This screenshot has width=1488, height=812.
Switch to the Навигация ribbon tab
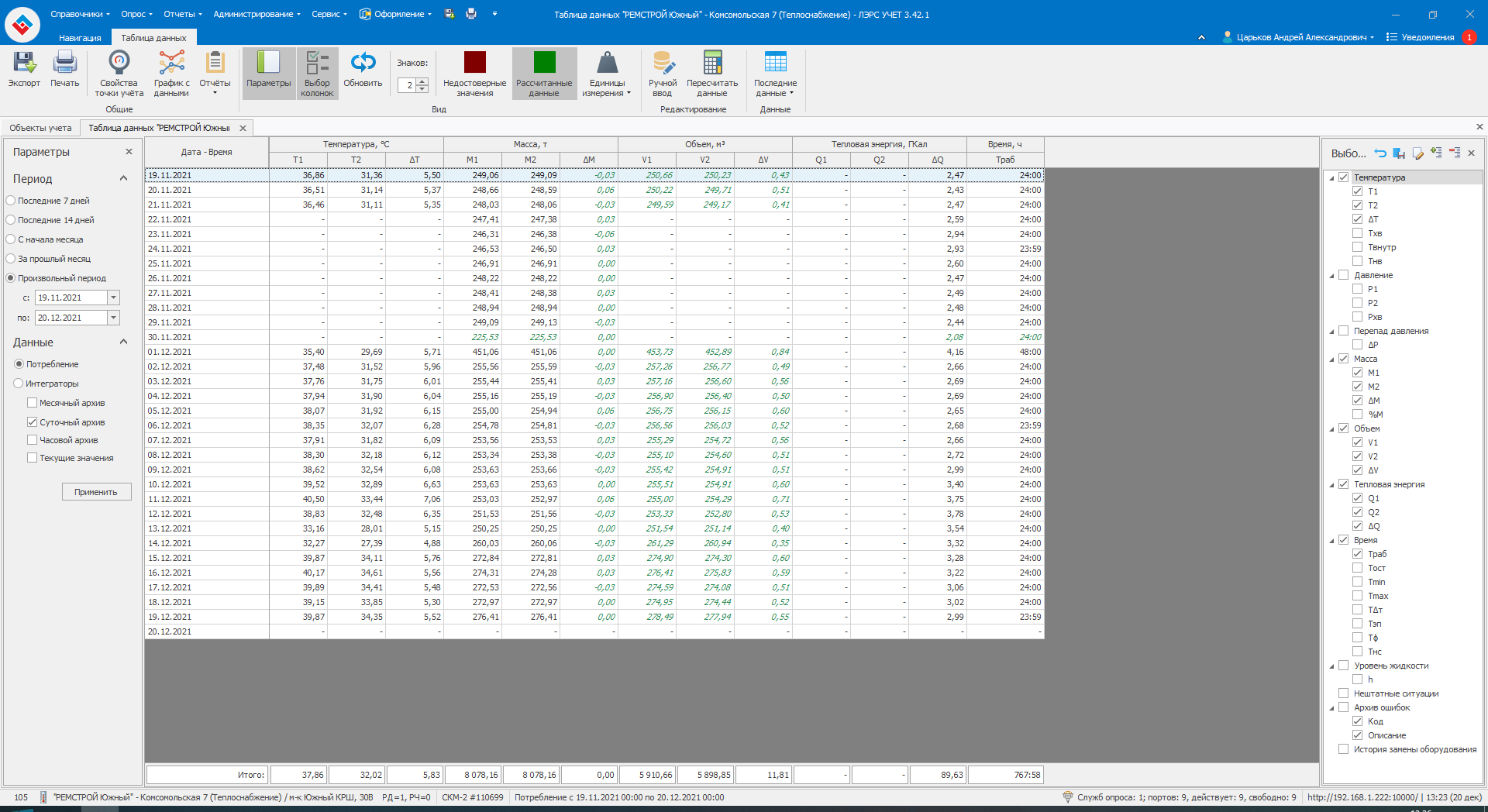point(80,38)
